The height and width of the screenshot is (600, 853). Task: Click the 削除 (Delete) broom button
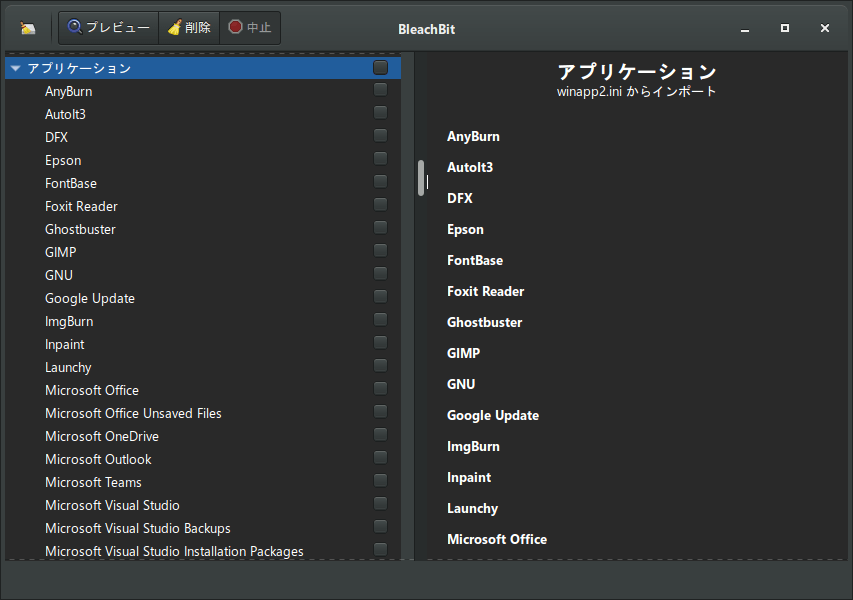189,28
